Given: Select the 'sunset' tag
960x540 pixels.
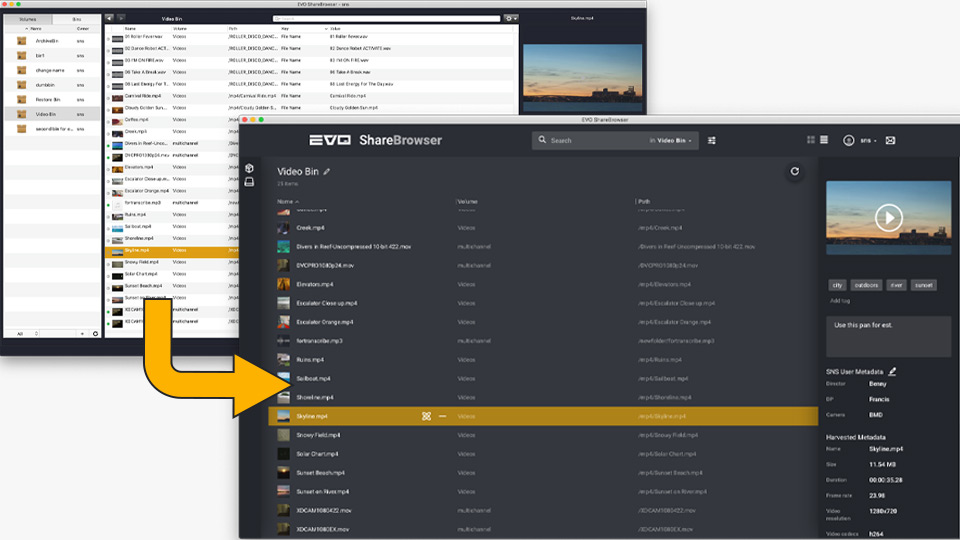Looking at the screenshot, I should pyautogui.click(x=923, y=285).
